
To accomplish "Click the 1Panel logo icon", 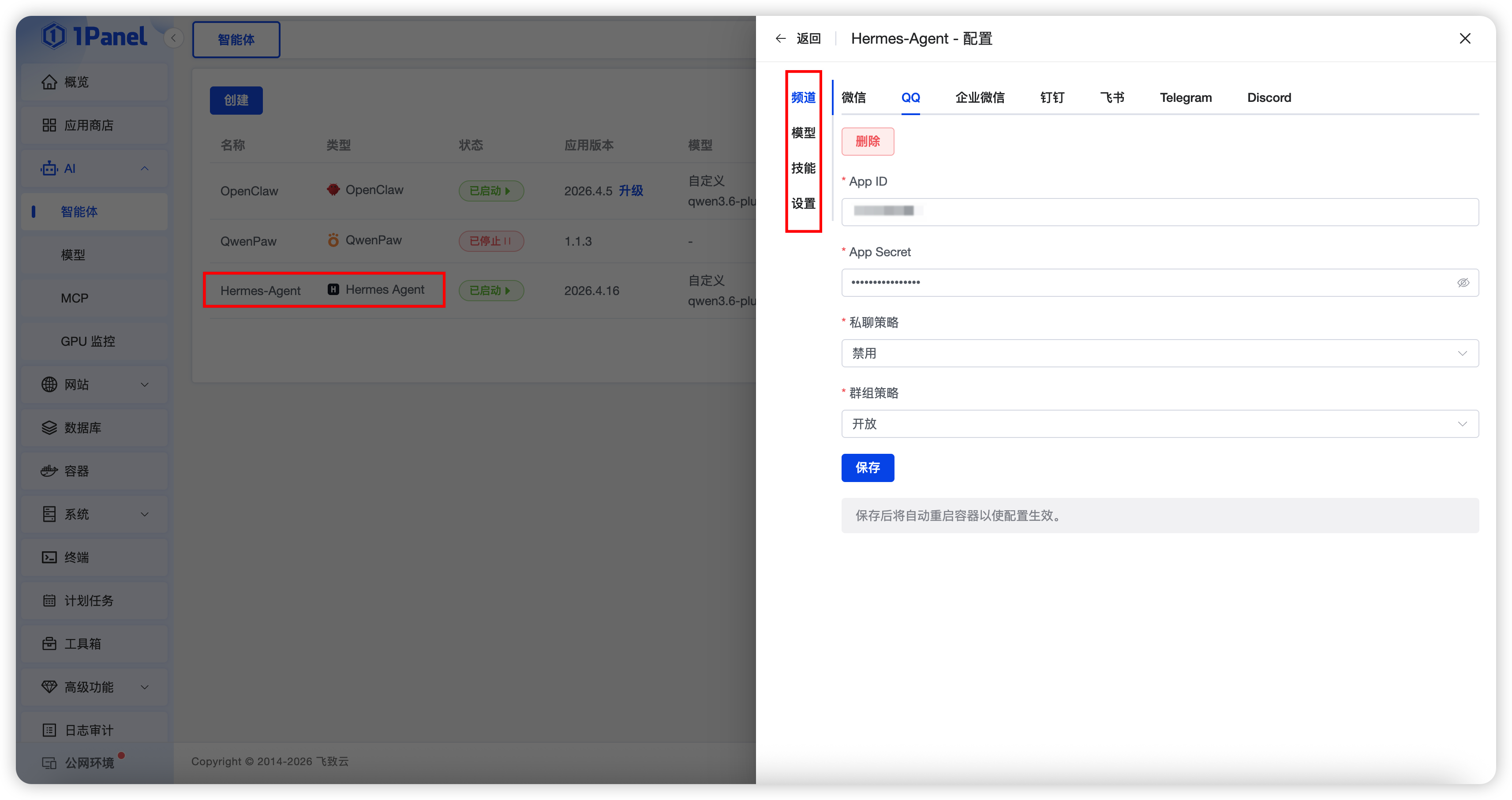I will pos(54,37).
